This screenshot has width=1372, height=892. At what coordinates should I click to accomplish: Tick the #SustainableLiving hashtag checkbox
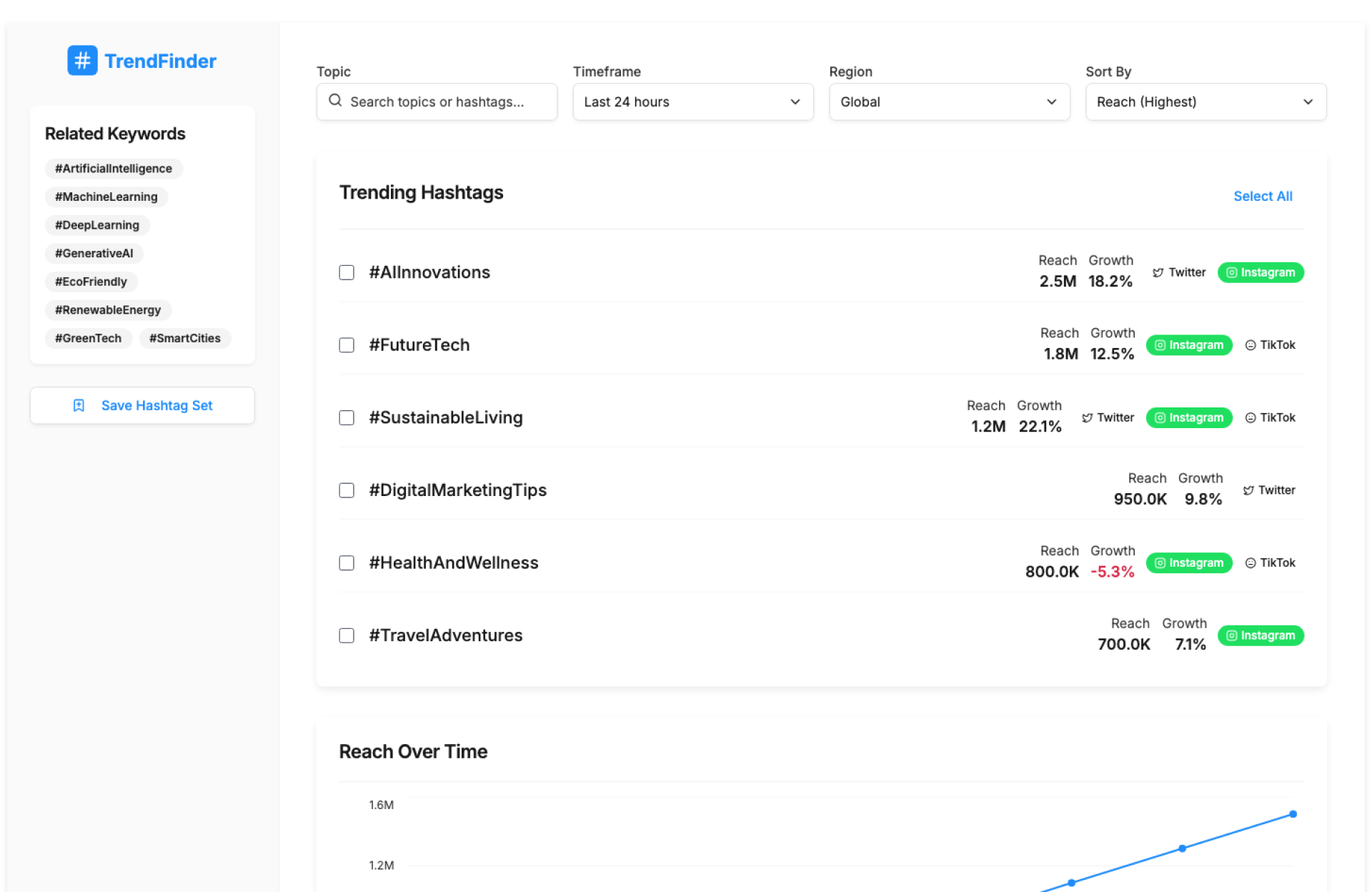[347, 417]
